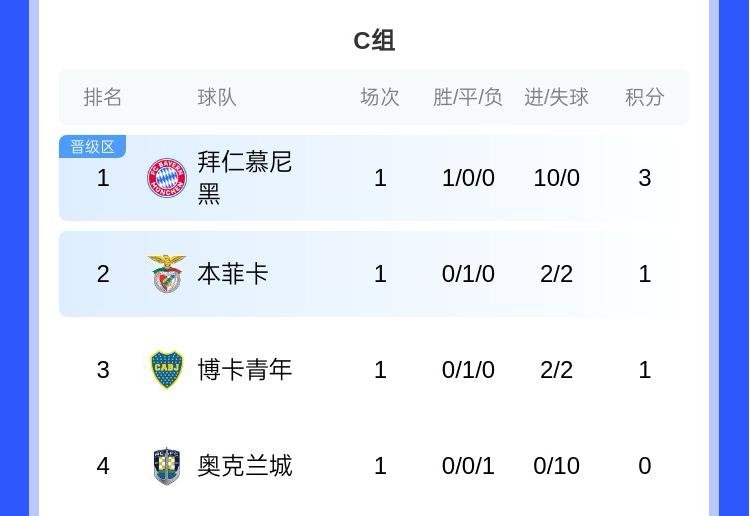
Task: Click the Boca Juniors CABJ badge
Action: coord(167,370)
